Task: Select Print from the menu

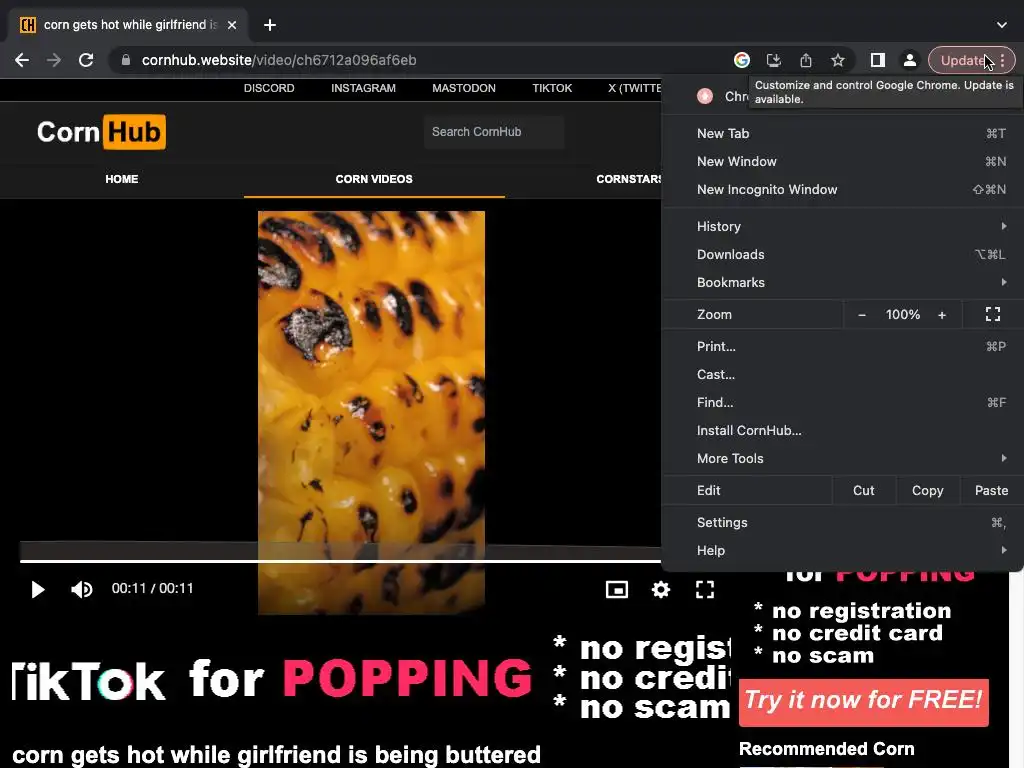Action: (842, 346)
